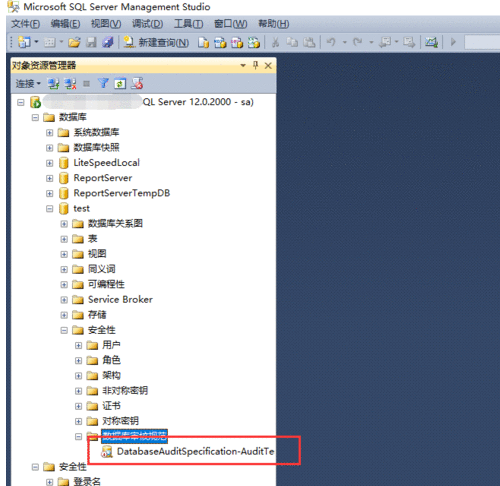Expand the 数据库快照 folder
Screen dimensions: 500x486
pos(49,148)
